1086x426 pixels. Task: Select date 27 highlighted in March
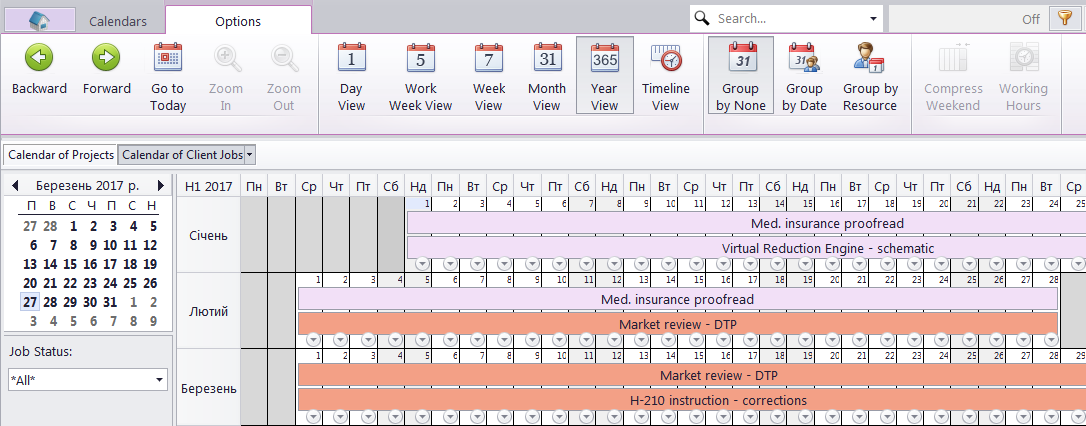click(x=30, y=302)
